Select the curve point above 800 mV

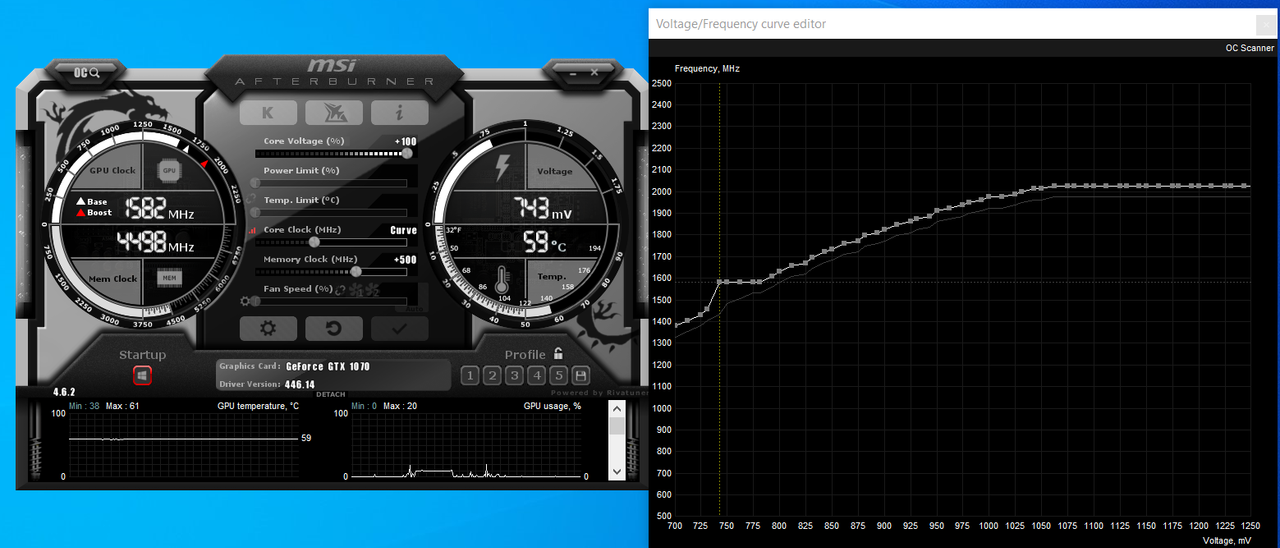779,272
